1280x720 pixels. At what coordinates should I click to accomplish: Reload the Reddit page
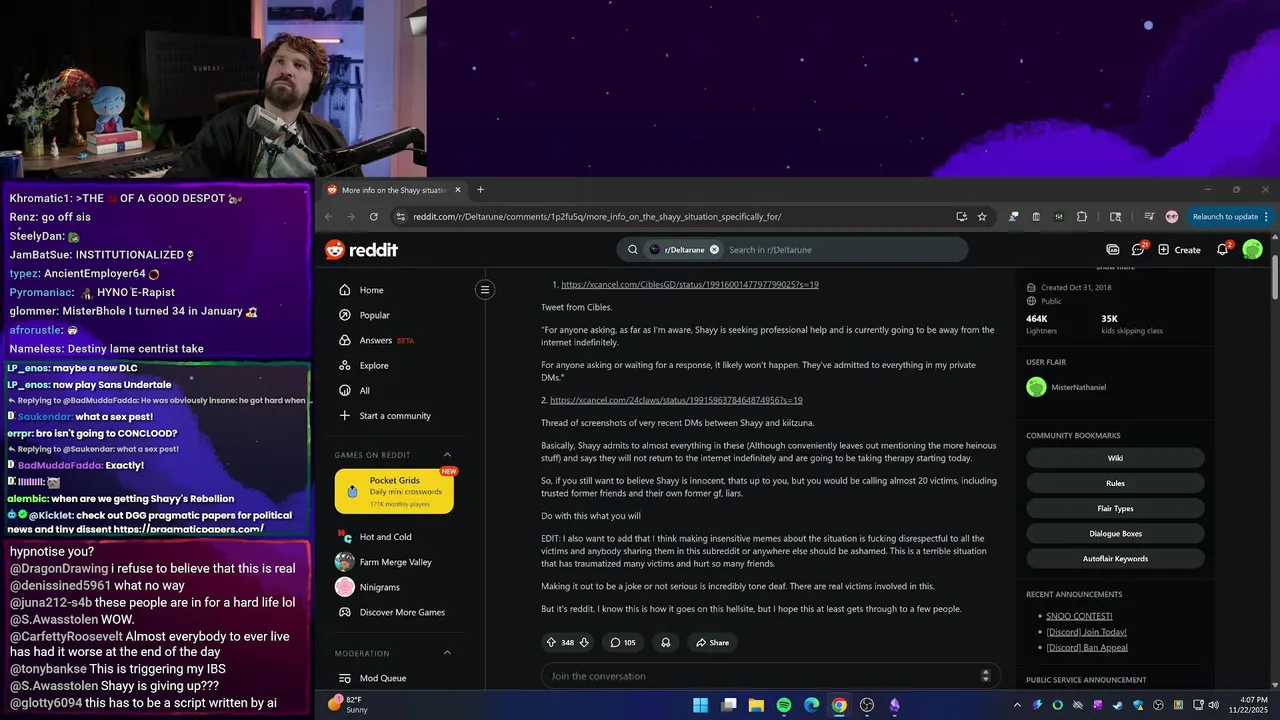(x=374, y=216)
